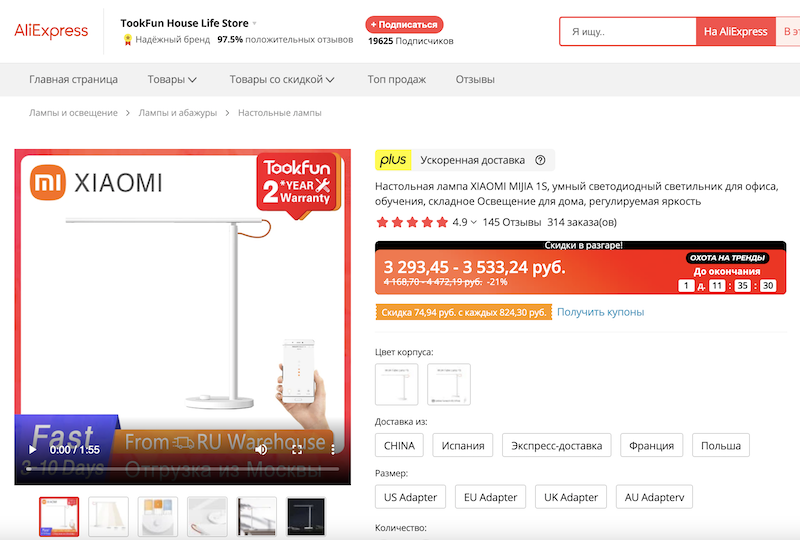Open the Отзывы store tab
Screen dimensions: 800x540
coord(475,80)
